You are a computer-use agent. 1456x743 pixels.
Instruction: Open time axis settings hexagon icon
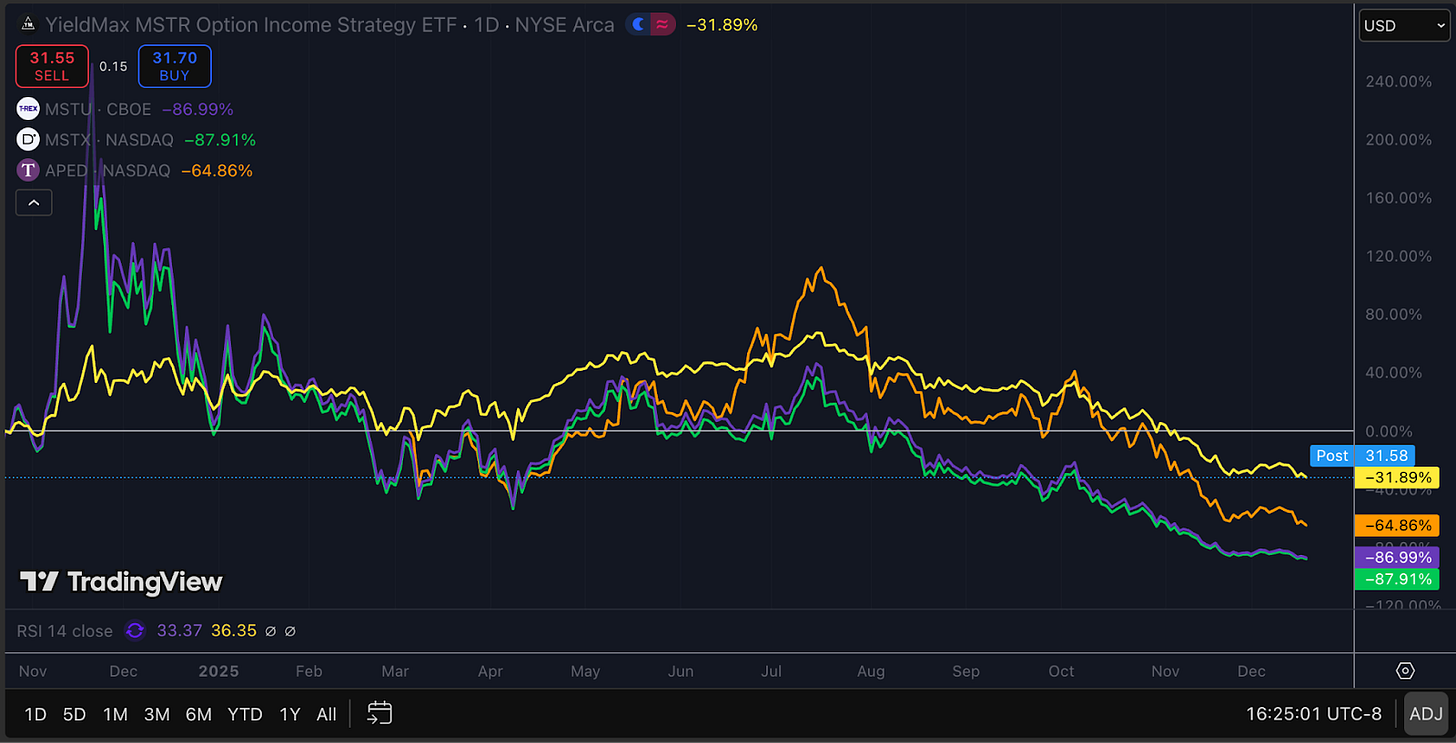click(1405, 671)
